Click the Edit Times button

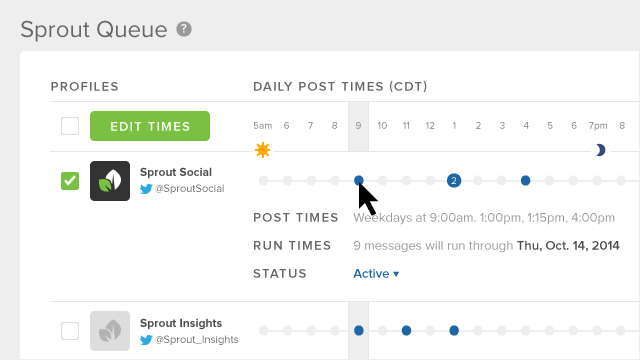coord(150,126)
